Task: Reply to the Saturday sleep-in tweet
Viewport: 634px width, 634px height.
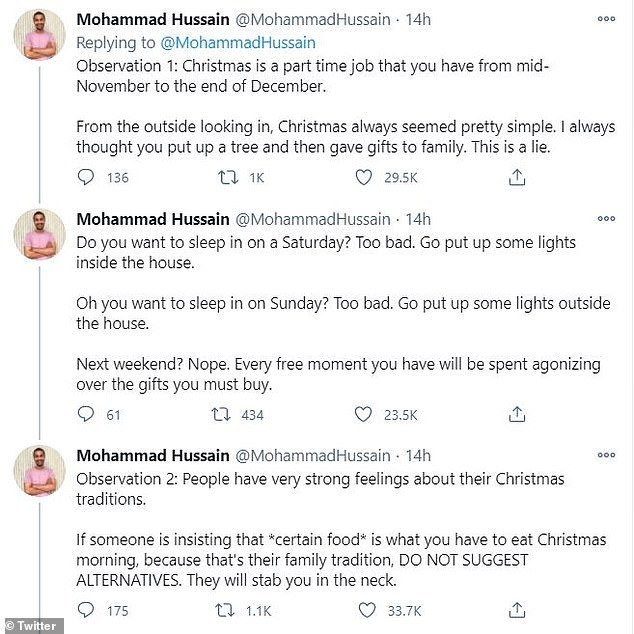Action: pos(87,414)
